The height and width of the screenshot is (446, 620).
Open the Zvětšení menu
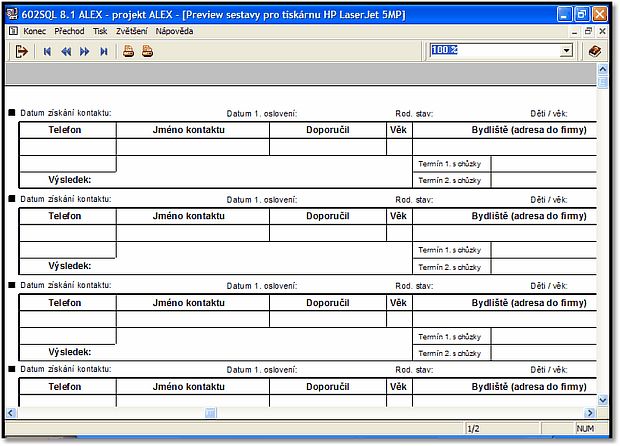(132, 31)
